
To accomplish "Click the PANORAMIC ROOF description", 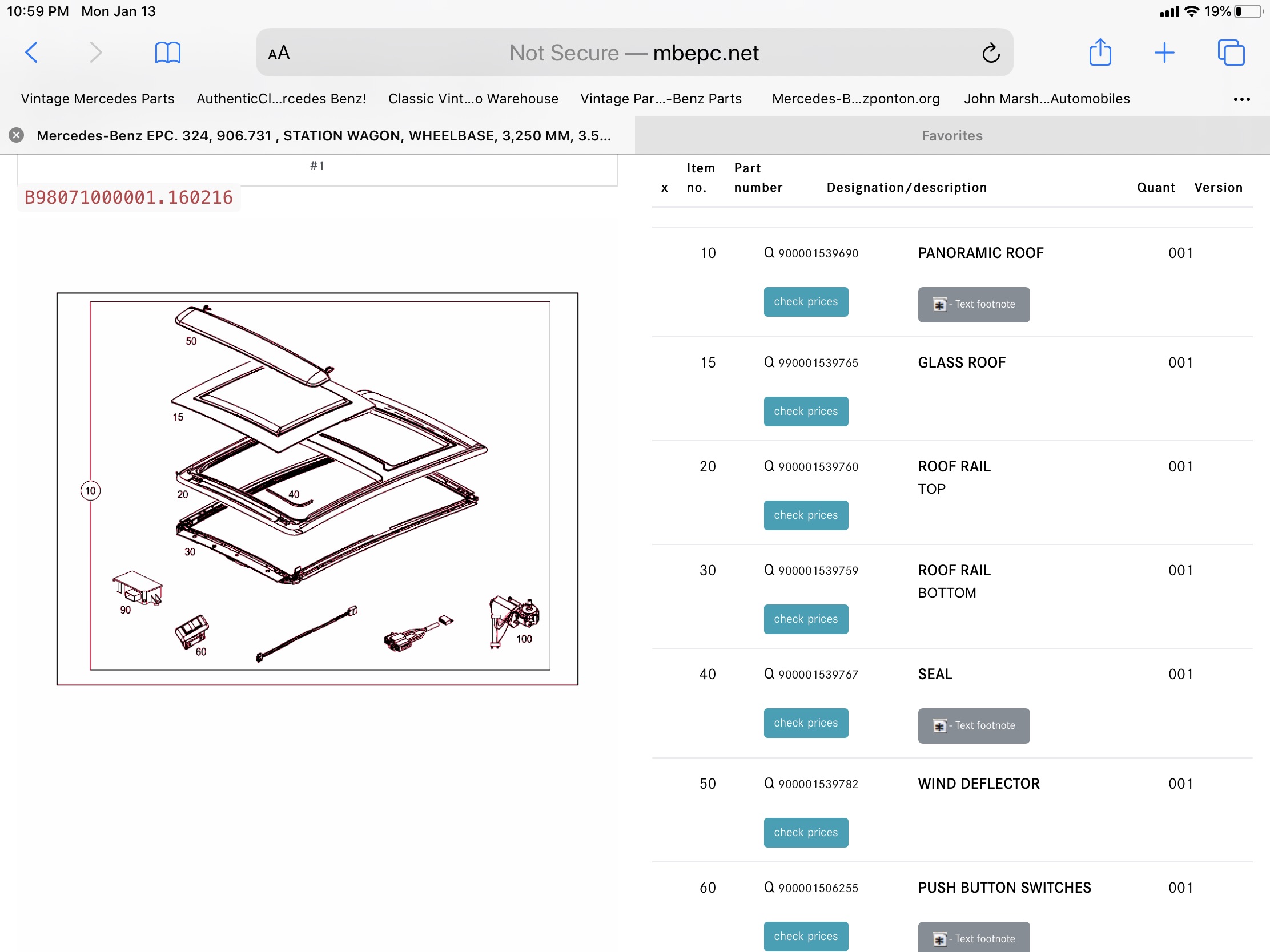I will (x=980, y=253).
